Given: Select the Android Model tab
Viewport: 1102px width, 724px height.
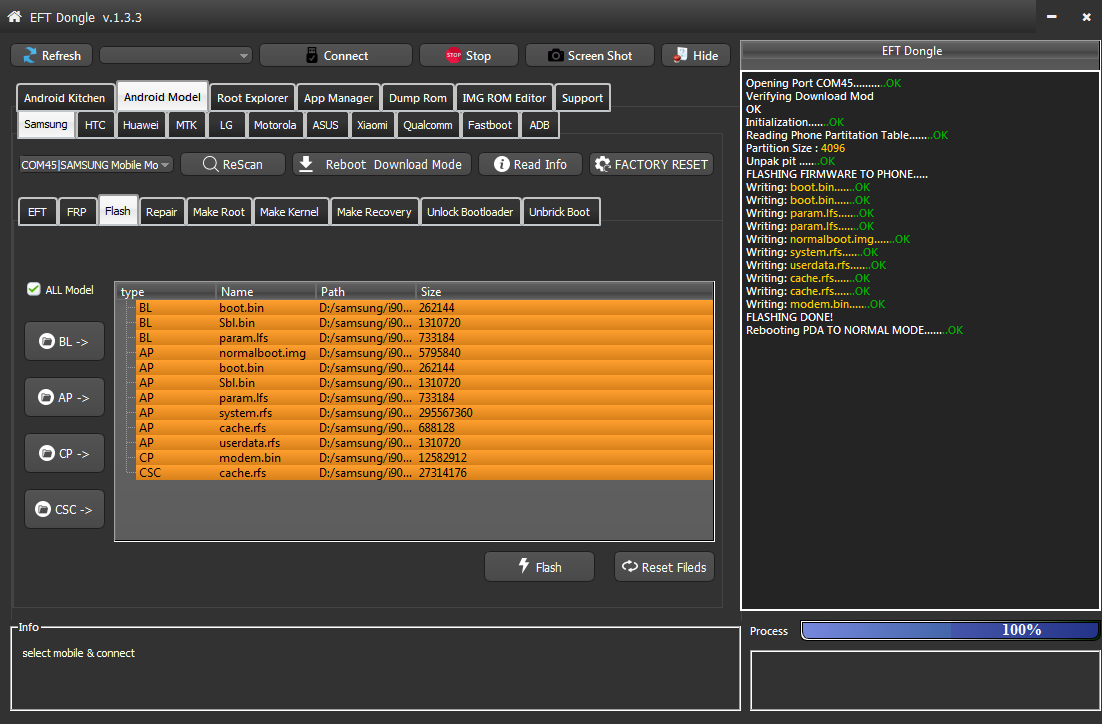Looking at the screenshot, I should (162, 97).
